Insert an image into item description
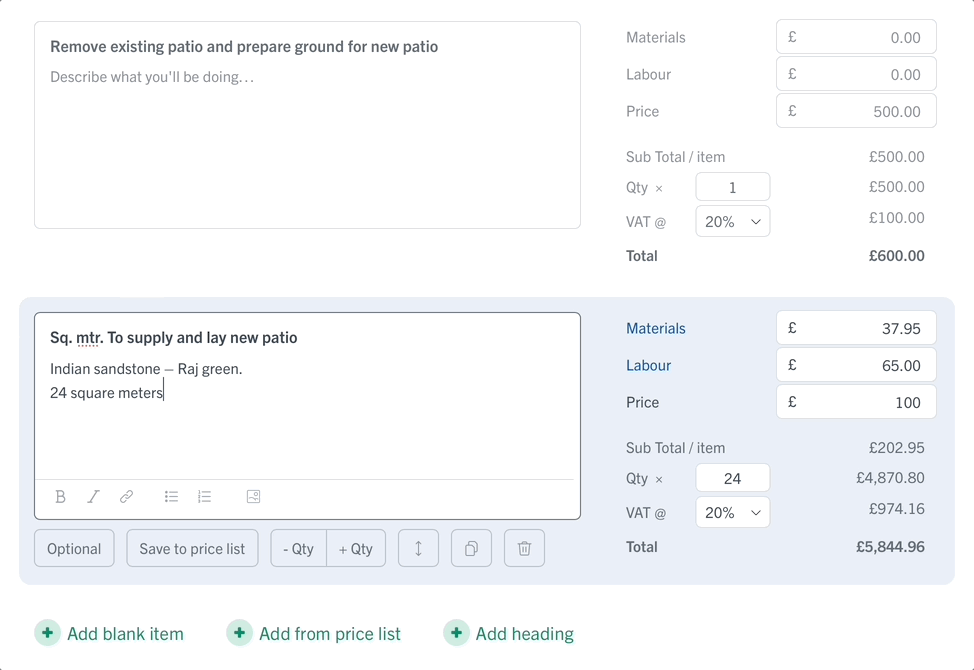The height and width of the screenshot is (670, 974). click(253, 497)
